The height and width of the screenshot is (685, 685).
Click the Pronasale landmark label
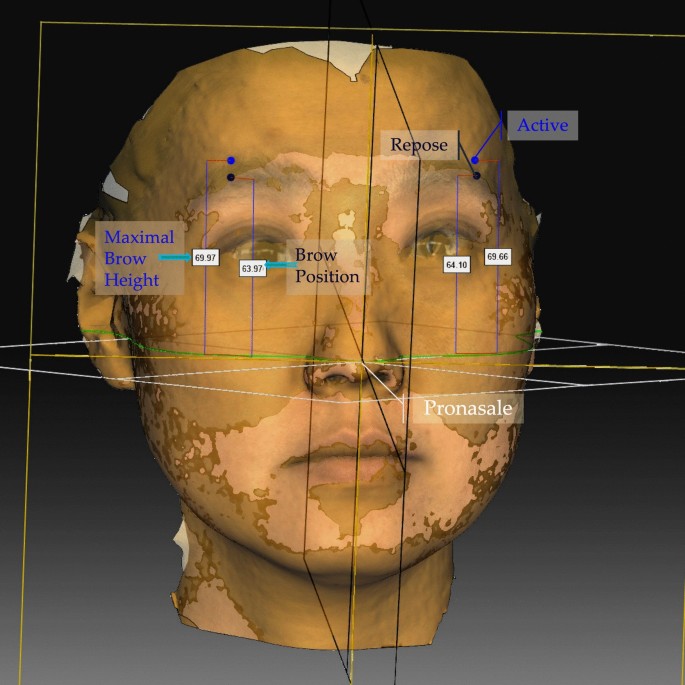467,408
